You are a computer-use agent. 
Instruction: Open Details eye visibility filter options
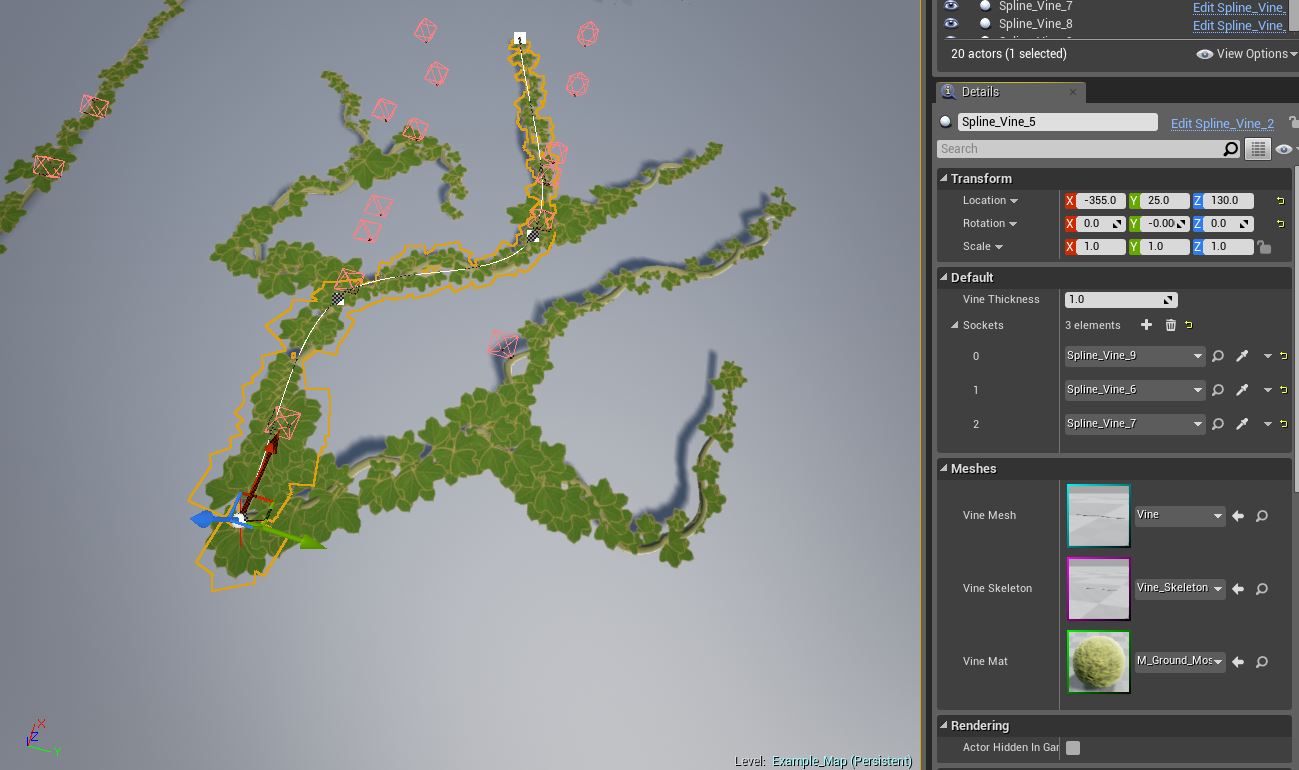coord(1285,149)
